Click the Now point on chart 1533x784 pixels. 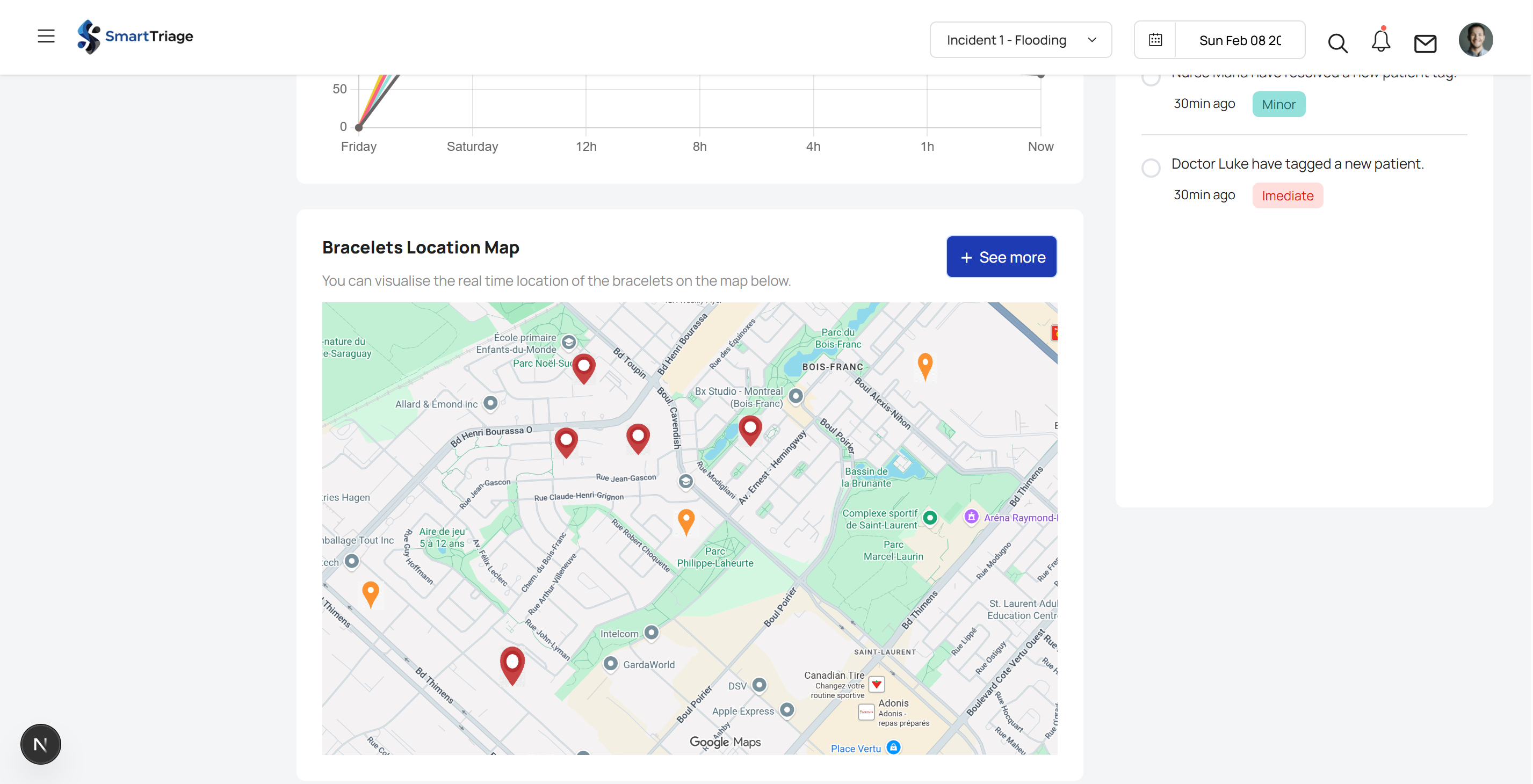pyautogui.click(x=1041, y=76)
